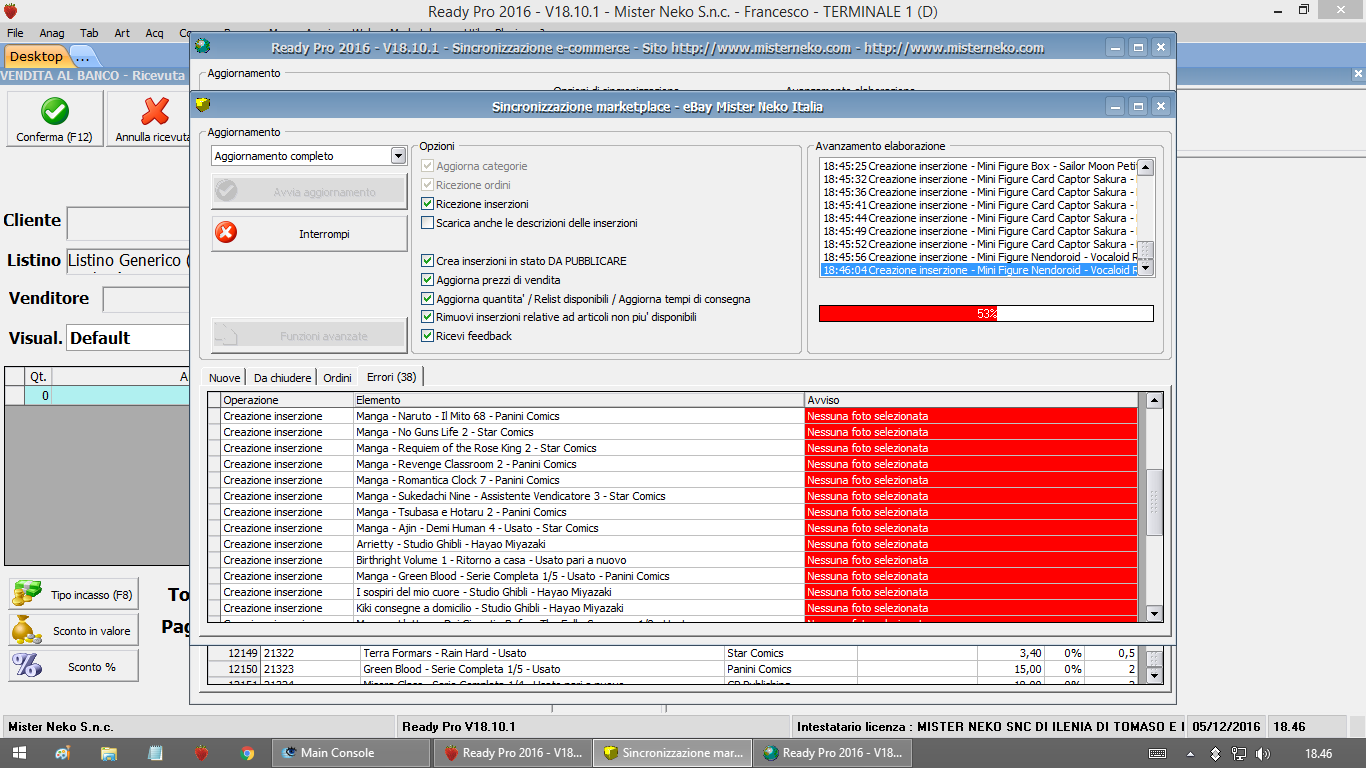Screen dimensions: 1366x768
Task: Click the volume speaker icon in system tray
Action: coord(1264,753)
